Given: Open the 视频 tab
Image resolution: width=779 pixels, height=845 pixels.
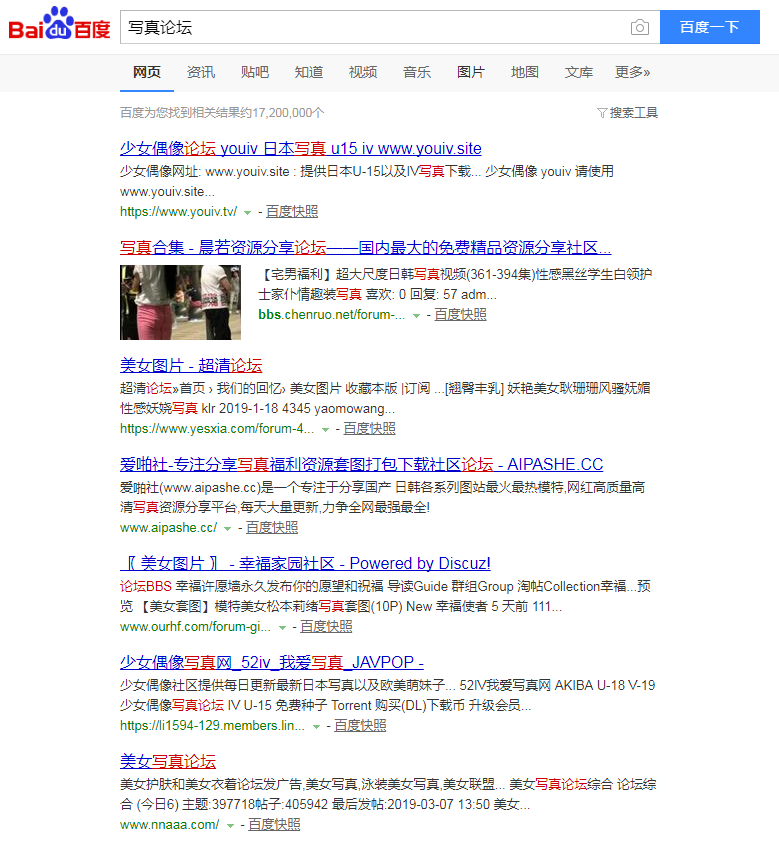Looking at the screenshot, I should 363,72.
